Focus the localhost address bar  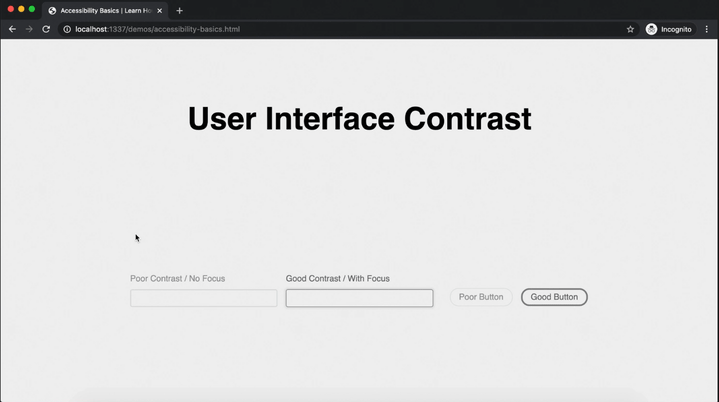(300, 29)
